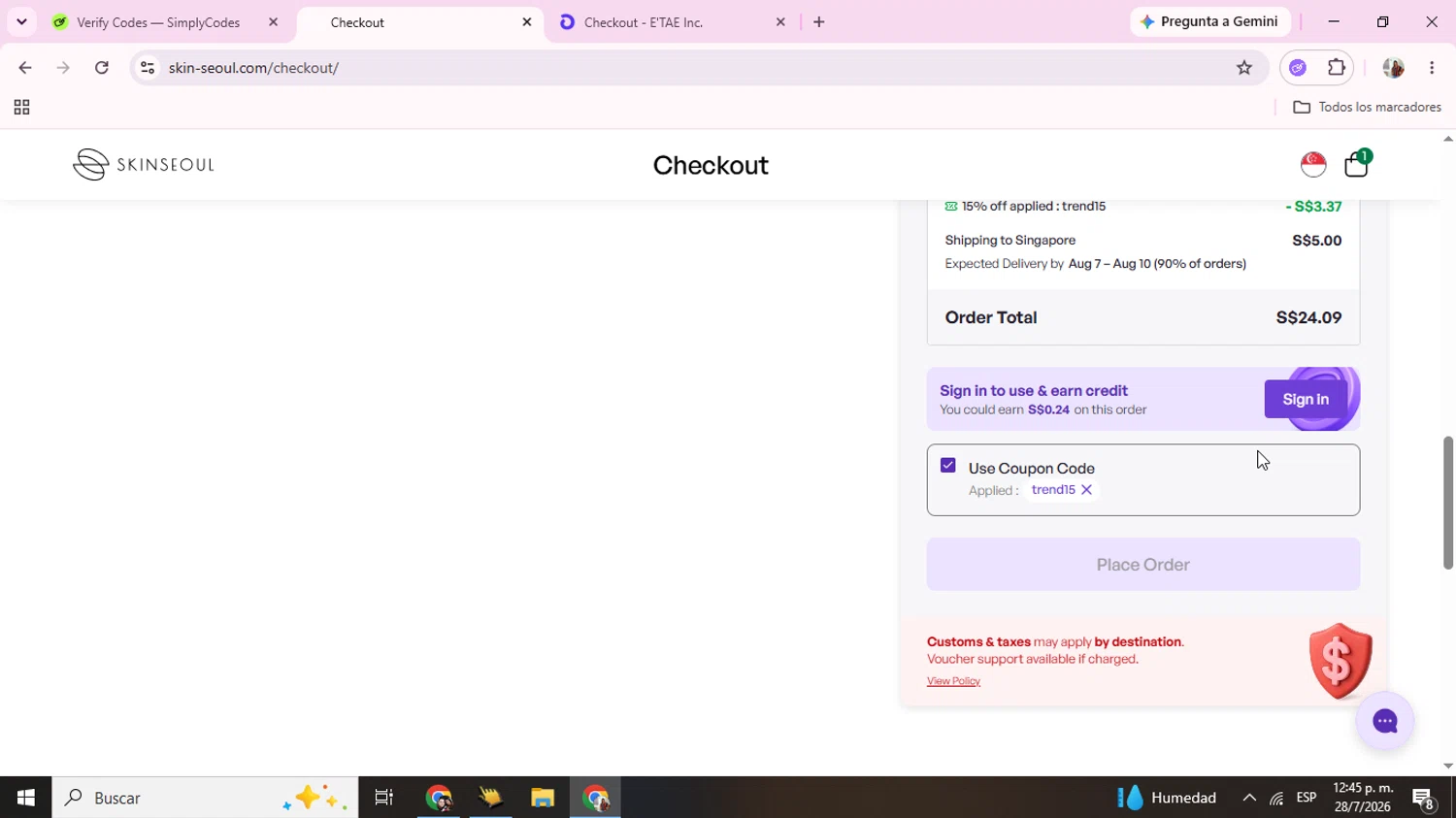The width and height of the screenshot is (1456, 818).
Task: Open Chrome three-dot menu
Action: coord(1432,67)
